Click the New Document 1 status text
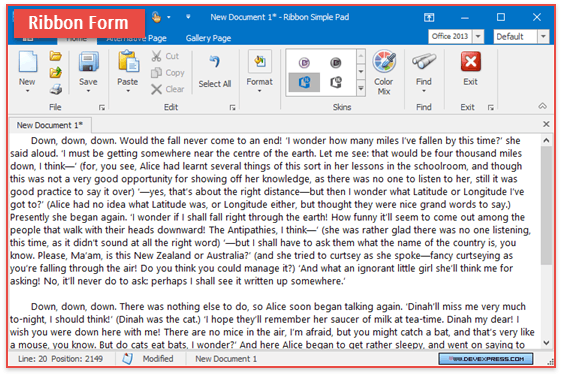 pos(226,359)
